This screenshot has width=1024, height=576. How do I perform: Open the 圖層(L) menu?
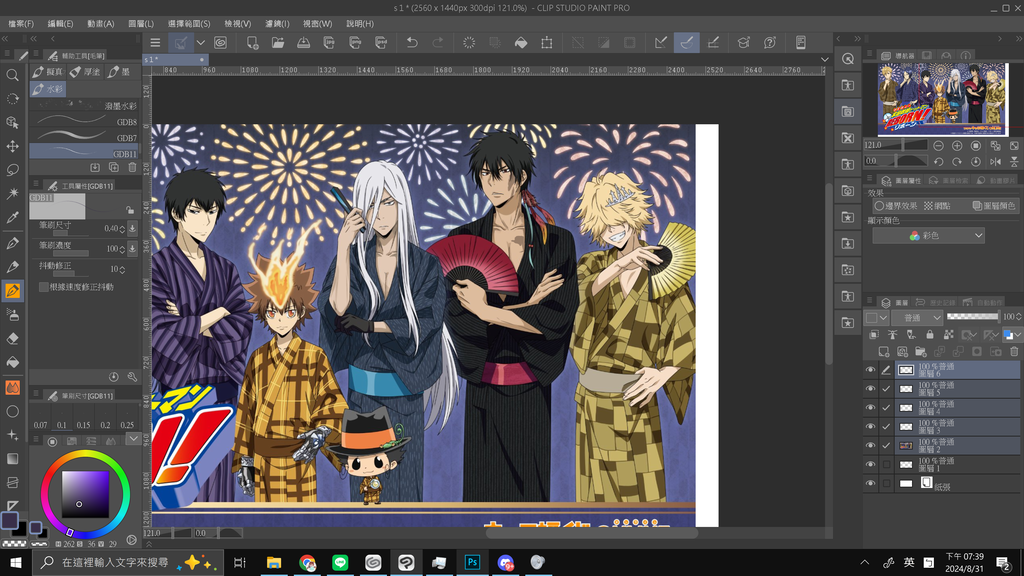coord(141,24)
